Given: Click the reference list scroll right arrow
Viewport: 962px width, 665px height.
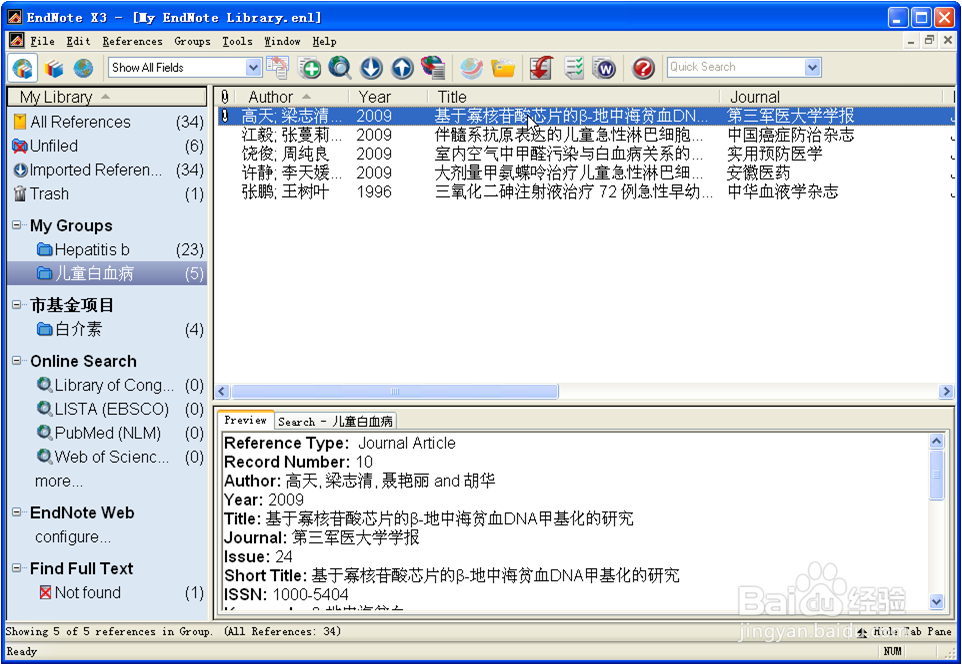Looking at the screenshot, I should click(945, 391).
